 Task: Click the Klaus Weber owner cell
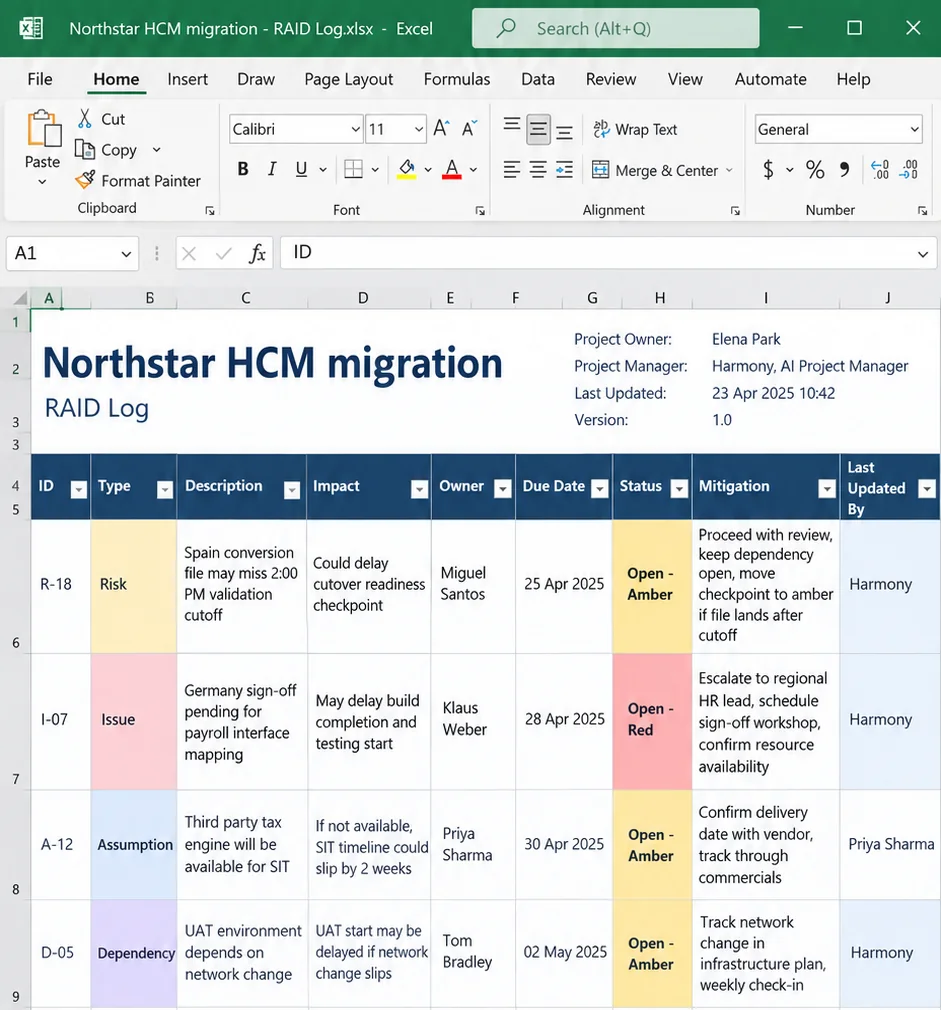[x=473, y=721]
